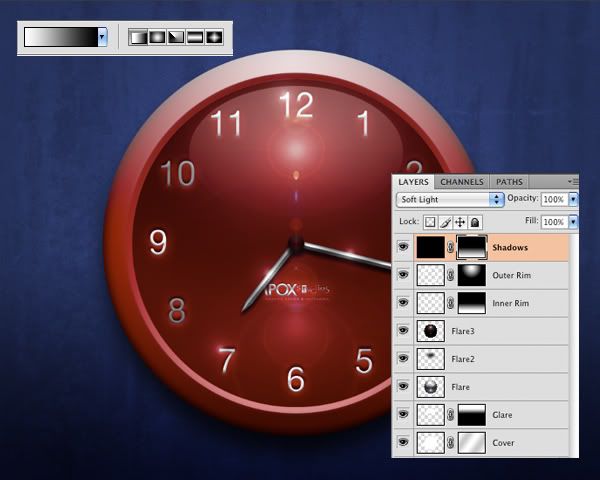Hide the Cover layer eye icon
Image resolution: width=600 pixels, height=480 pixels.
(403, 441)
